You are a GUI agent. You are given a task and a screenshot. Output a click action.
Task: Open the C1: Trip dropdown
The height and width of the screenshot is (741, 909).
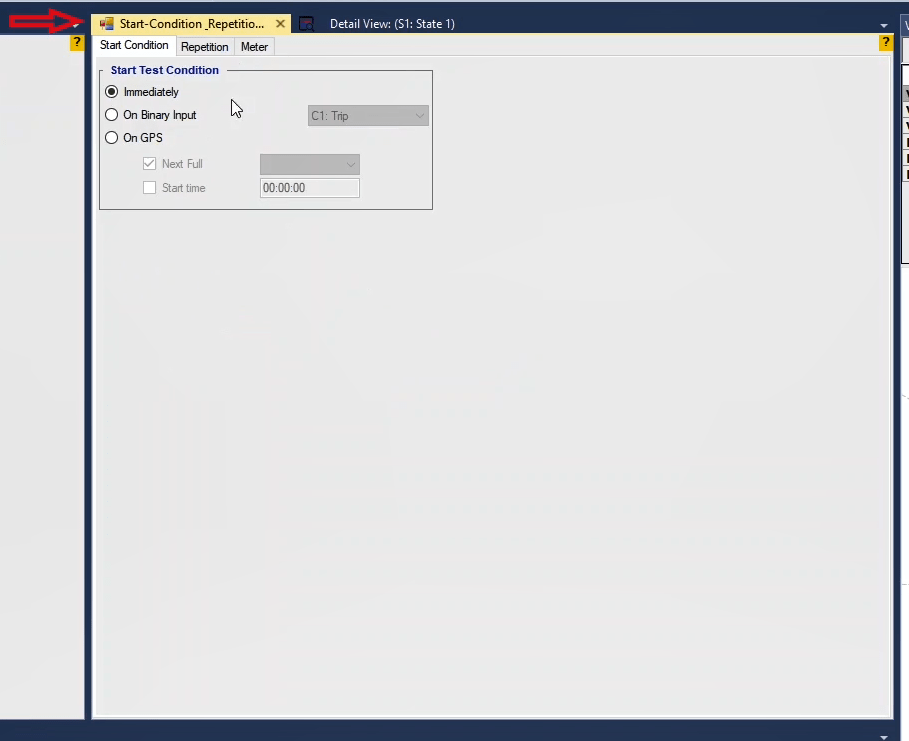pyautogui.click(x=368, y=116)
